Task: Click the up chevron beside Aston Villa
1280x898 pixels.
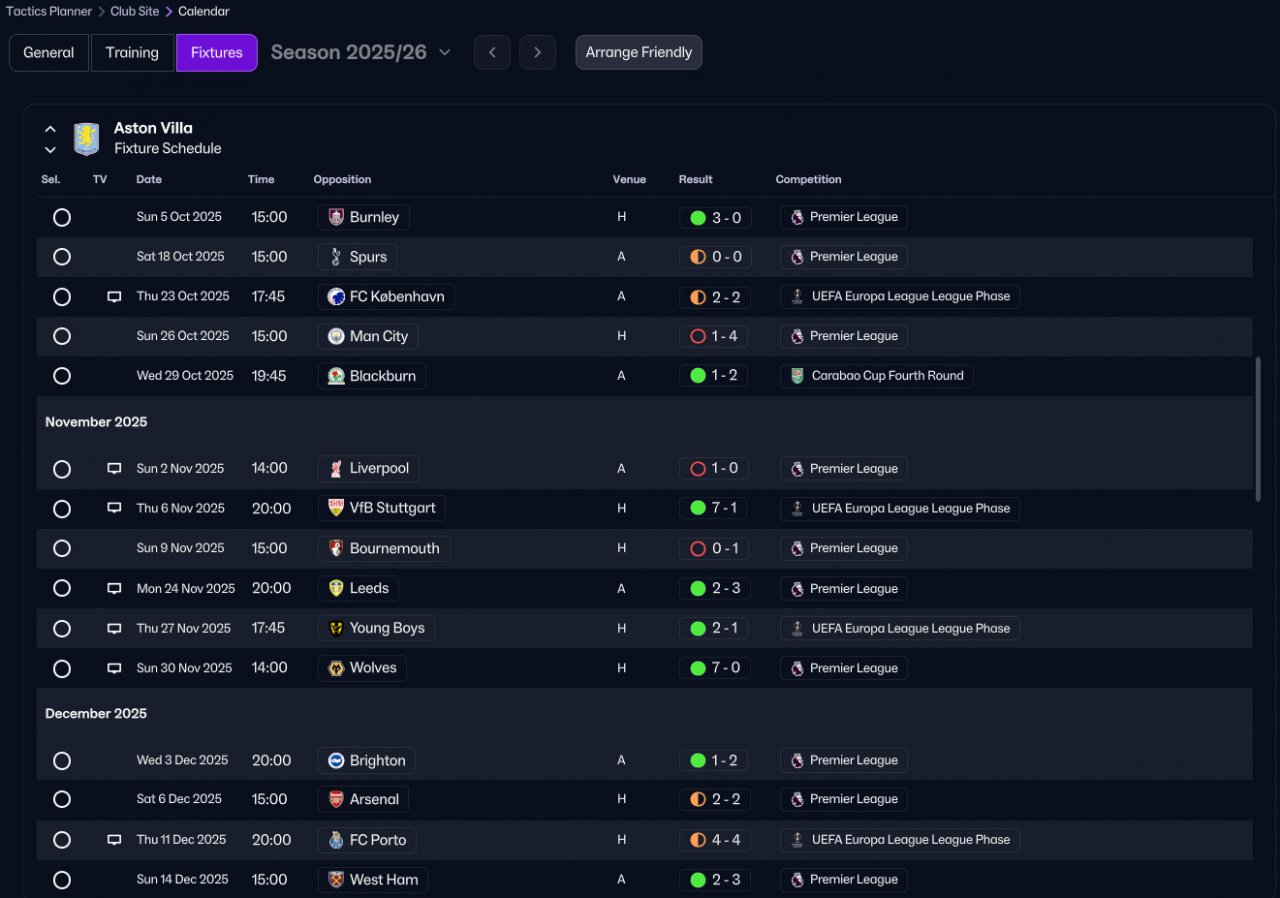Action: [50, 129]
